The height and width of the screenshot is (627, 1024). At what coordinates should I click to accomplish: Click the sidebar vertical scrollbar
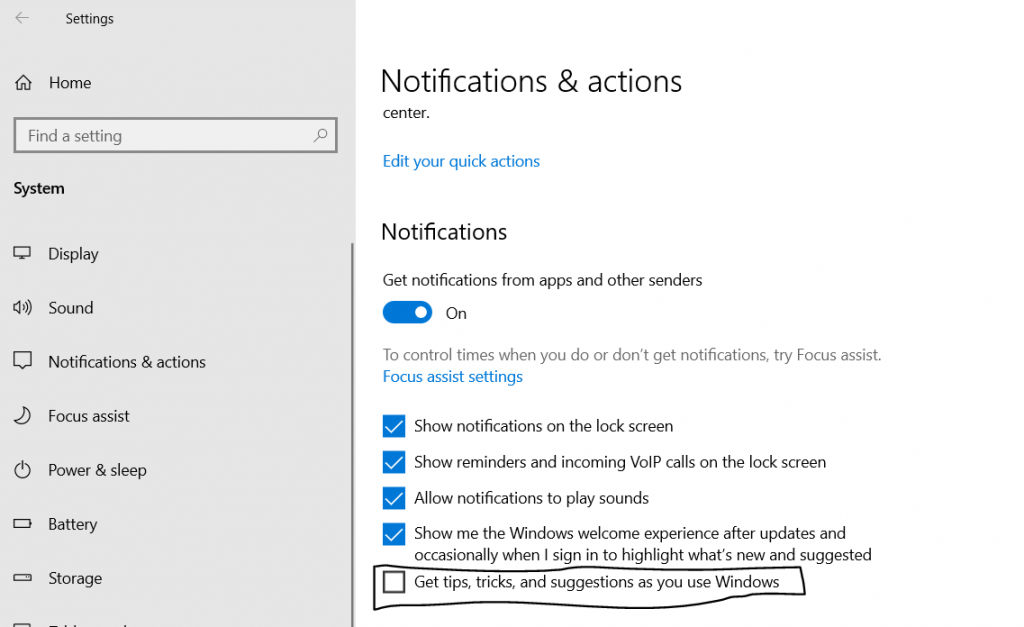pyautogui.click(x=352, y=430)
